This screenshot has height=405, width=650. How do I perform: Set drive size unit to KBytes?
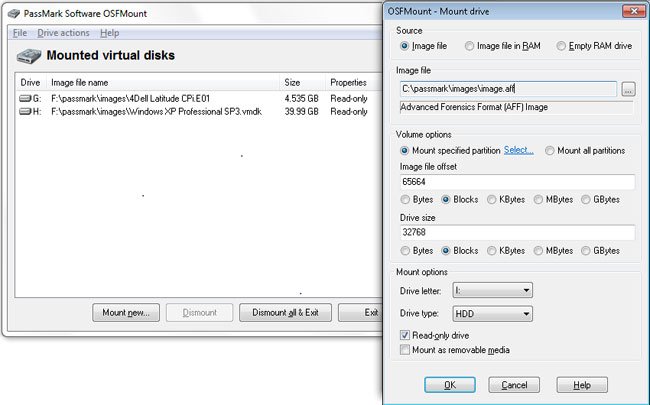(492, 251)
